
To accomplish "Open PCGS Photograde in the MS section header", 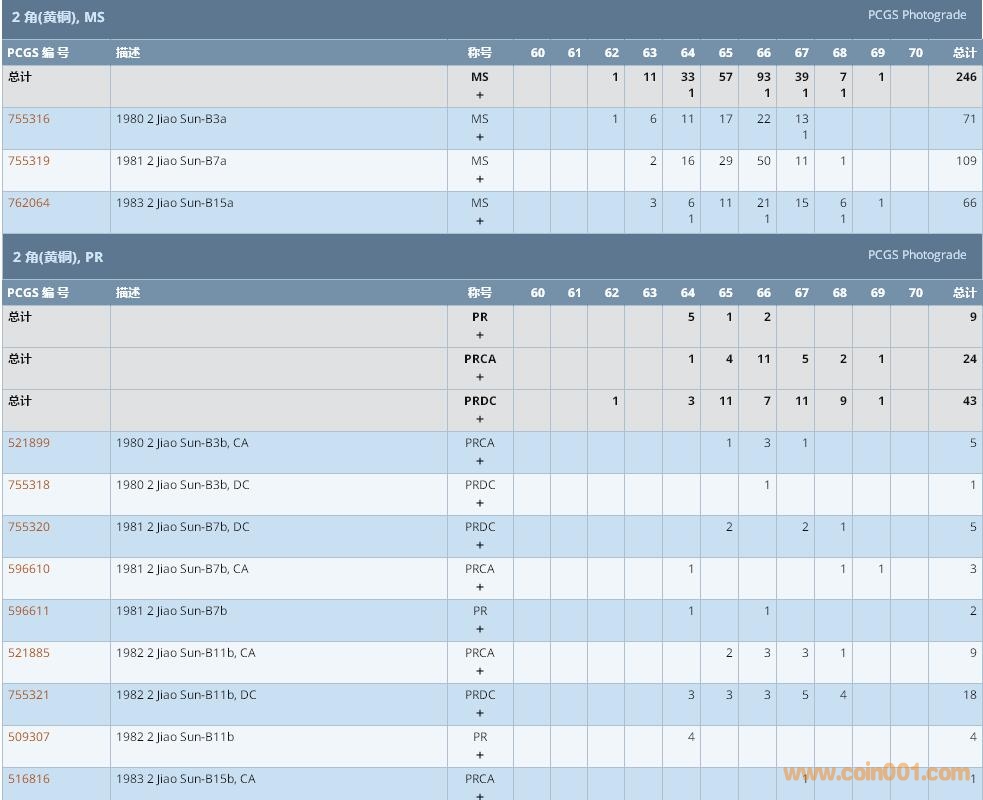I will coord(916,15).
